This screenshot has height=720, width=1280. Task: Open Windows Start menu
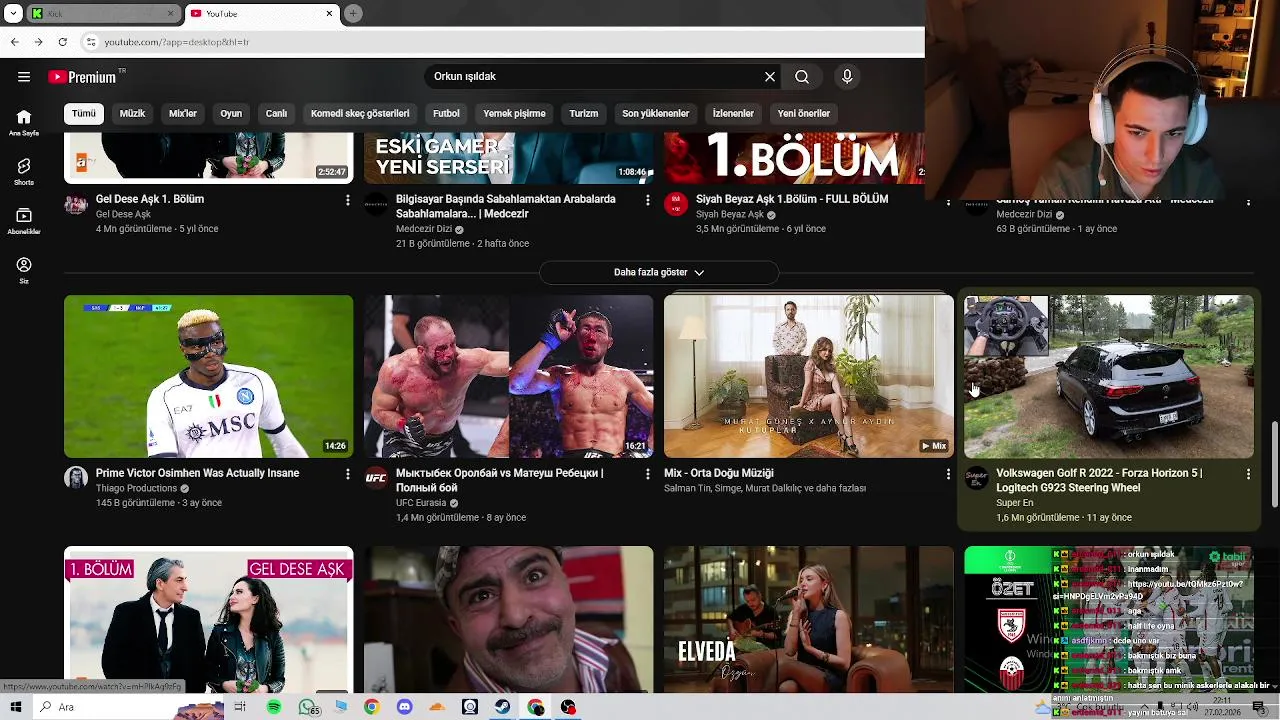(15, 707)
